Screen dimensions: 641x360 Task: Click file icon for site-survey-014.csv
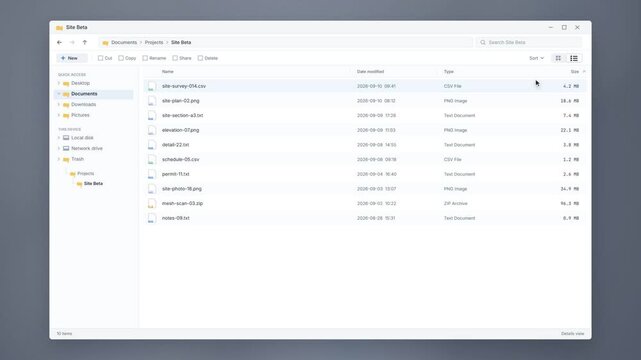tap(152, 86)
